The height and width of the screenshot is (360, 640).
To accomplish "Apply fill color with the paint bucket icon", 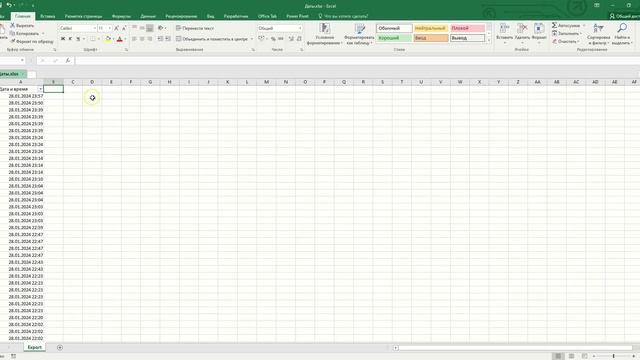I will coord(108,39).
